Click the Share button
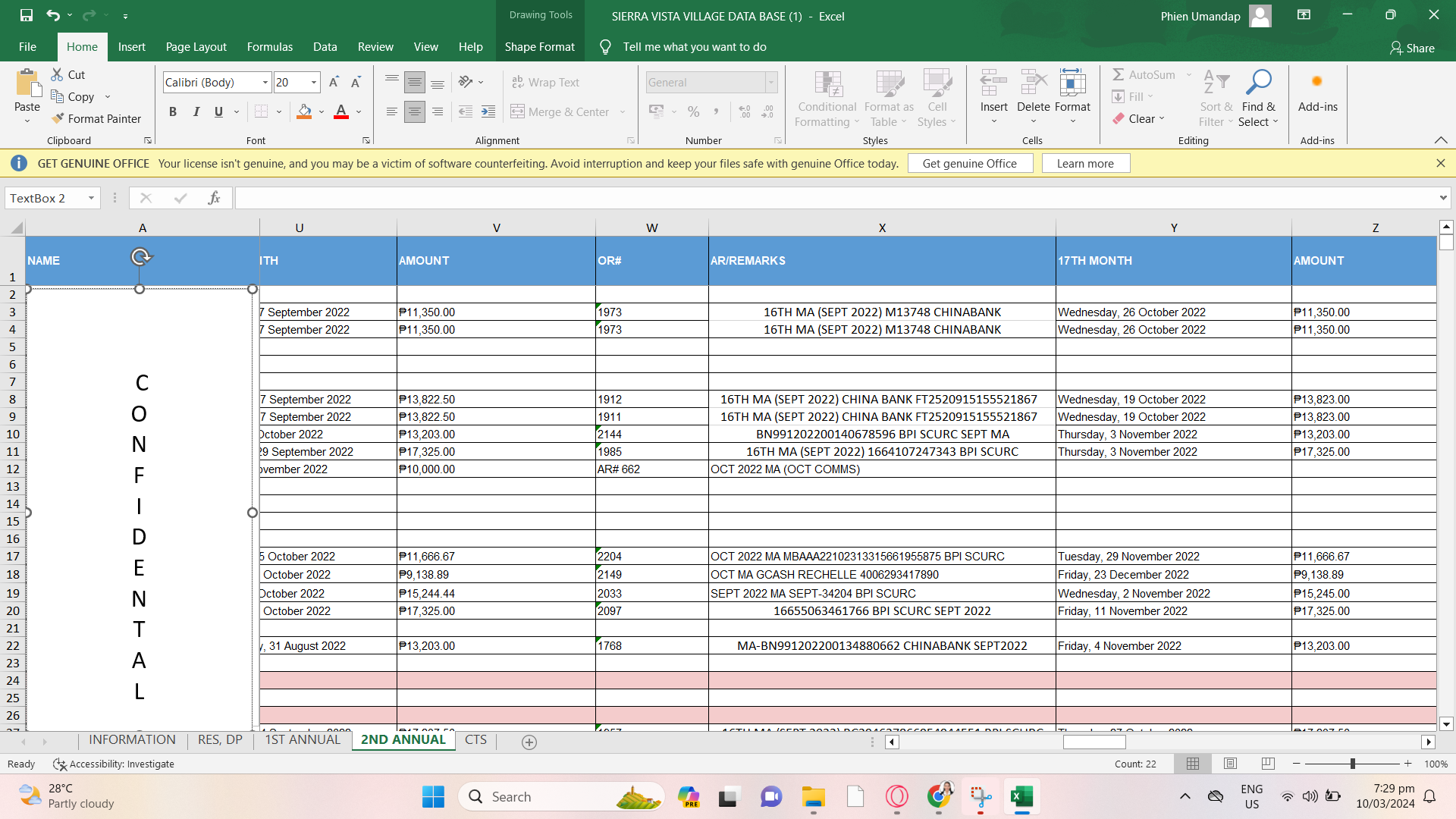 pos(1412,48)
